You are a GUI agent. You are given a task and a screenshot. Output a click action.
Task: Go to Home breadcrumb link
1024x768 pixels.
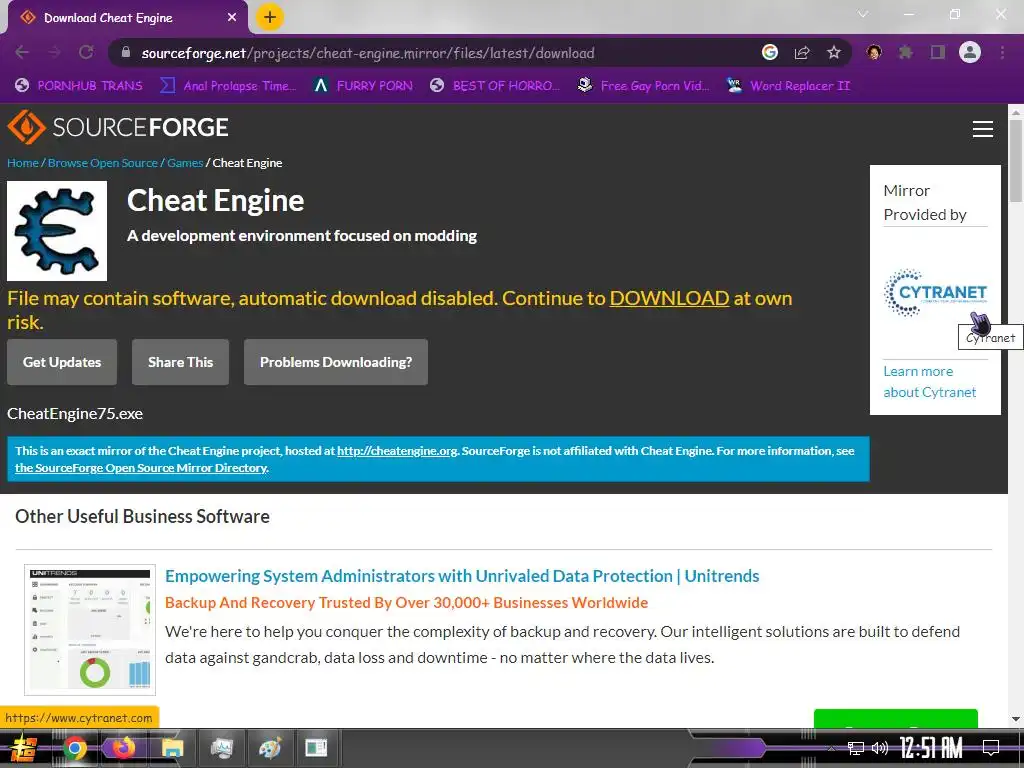click(23, 163)
